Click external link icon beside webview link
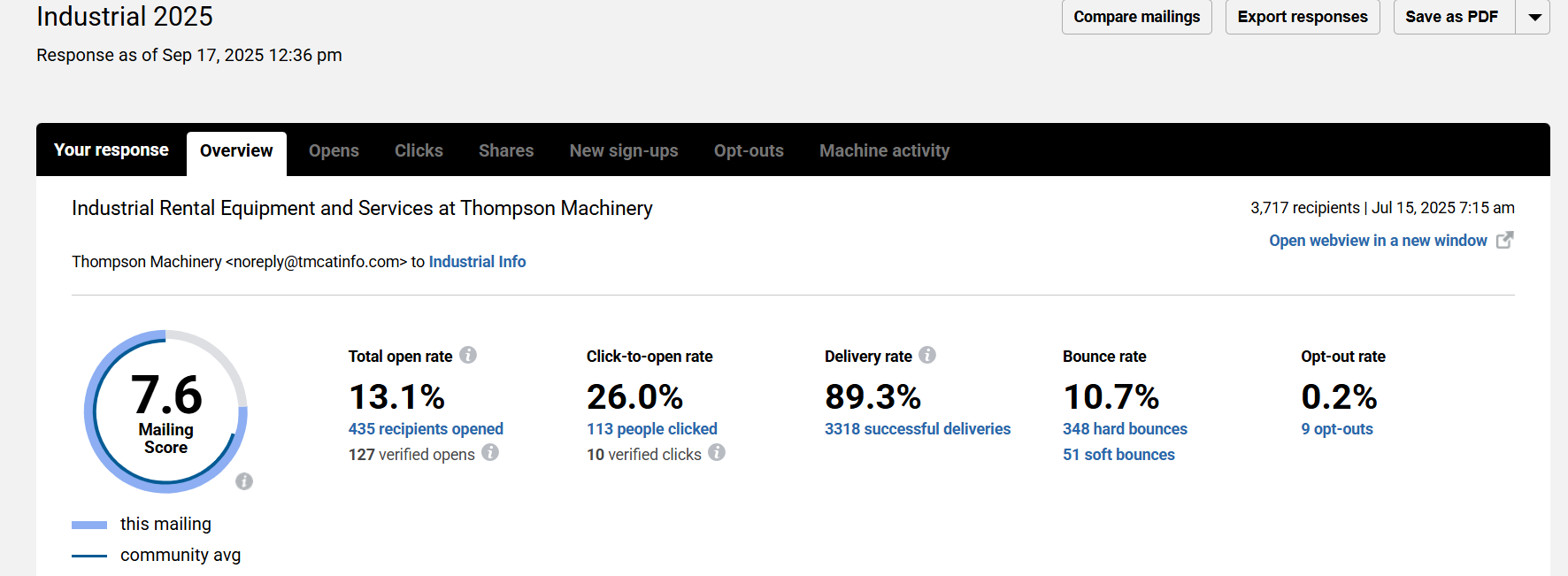 (x=1504, y=240)
